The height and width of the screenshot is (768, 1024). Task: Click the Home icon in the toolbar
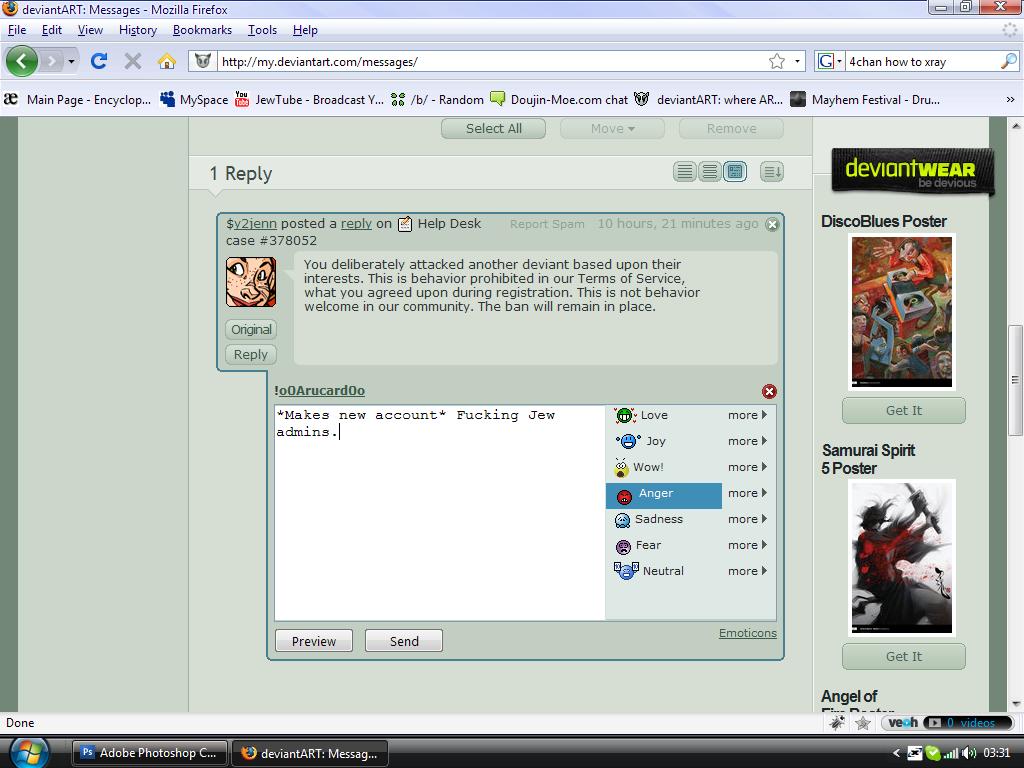pyautogui.click(x=167, y=61)
